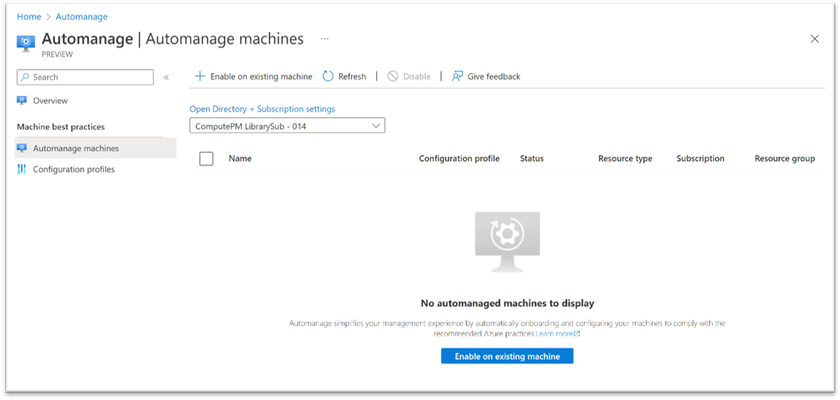Click the plus icon on the toolbar

click(x=200, y=77)
